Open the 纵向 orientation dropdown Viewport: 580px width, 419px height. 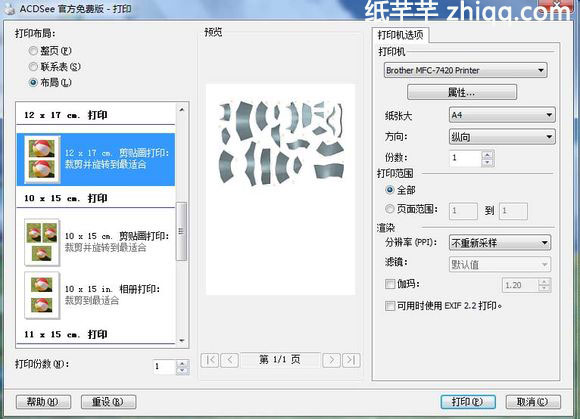(x=502, y=137)
